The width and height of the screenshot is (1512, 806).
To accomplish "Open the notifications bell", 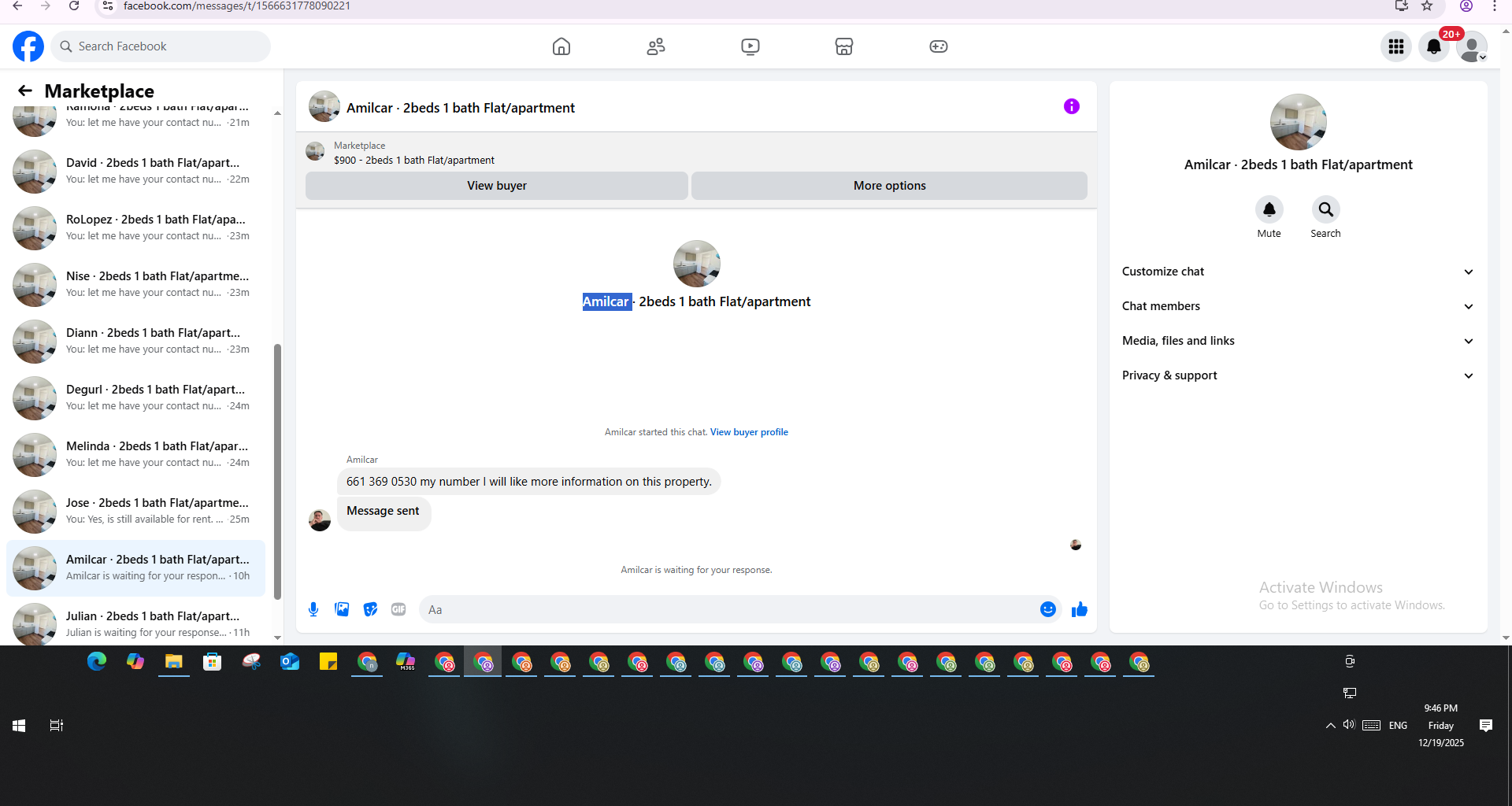I will (x=1434, y=46).
